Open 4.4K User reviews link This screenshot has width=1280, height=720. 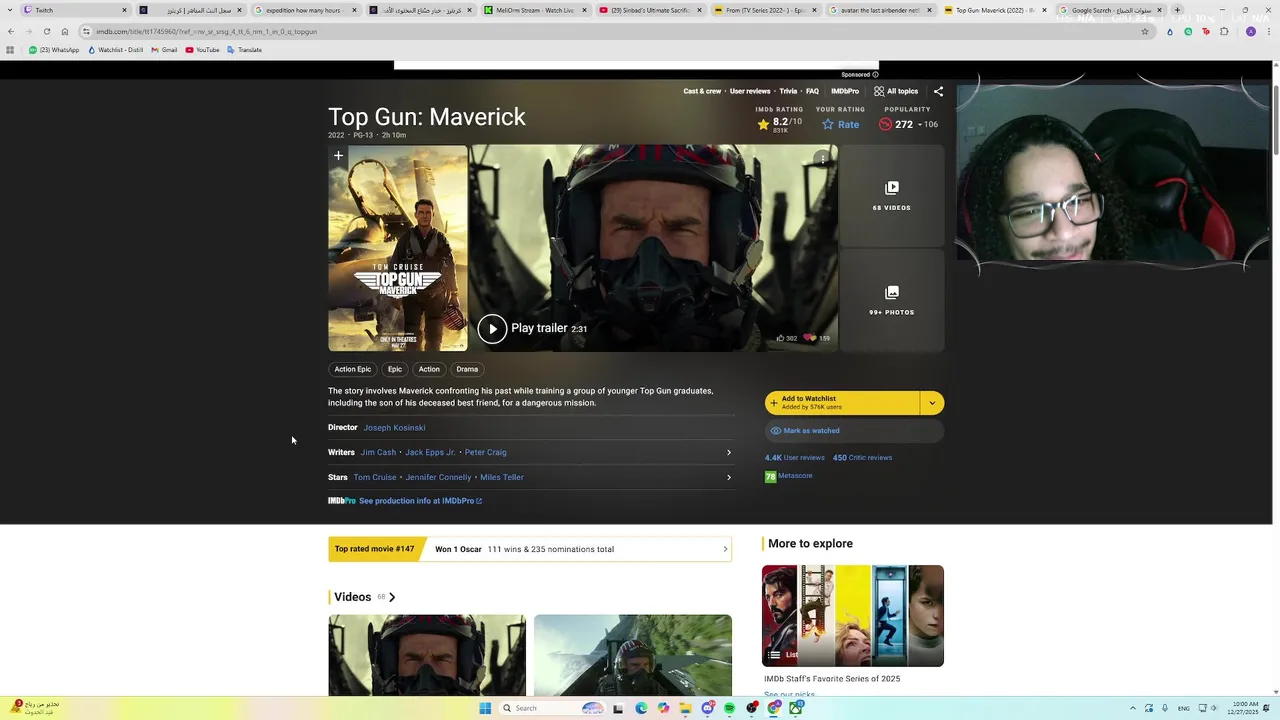click(794, 458)
